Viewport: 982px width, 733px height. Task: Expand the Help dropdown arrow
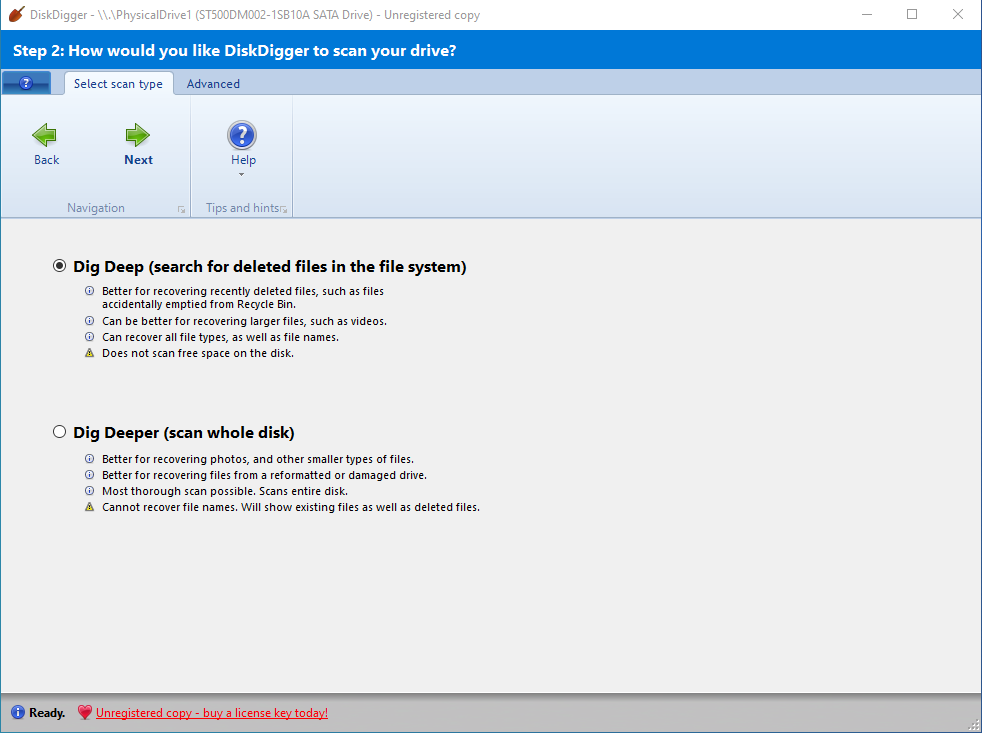242,175
